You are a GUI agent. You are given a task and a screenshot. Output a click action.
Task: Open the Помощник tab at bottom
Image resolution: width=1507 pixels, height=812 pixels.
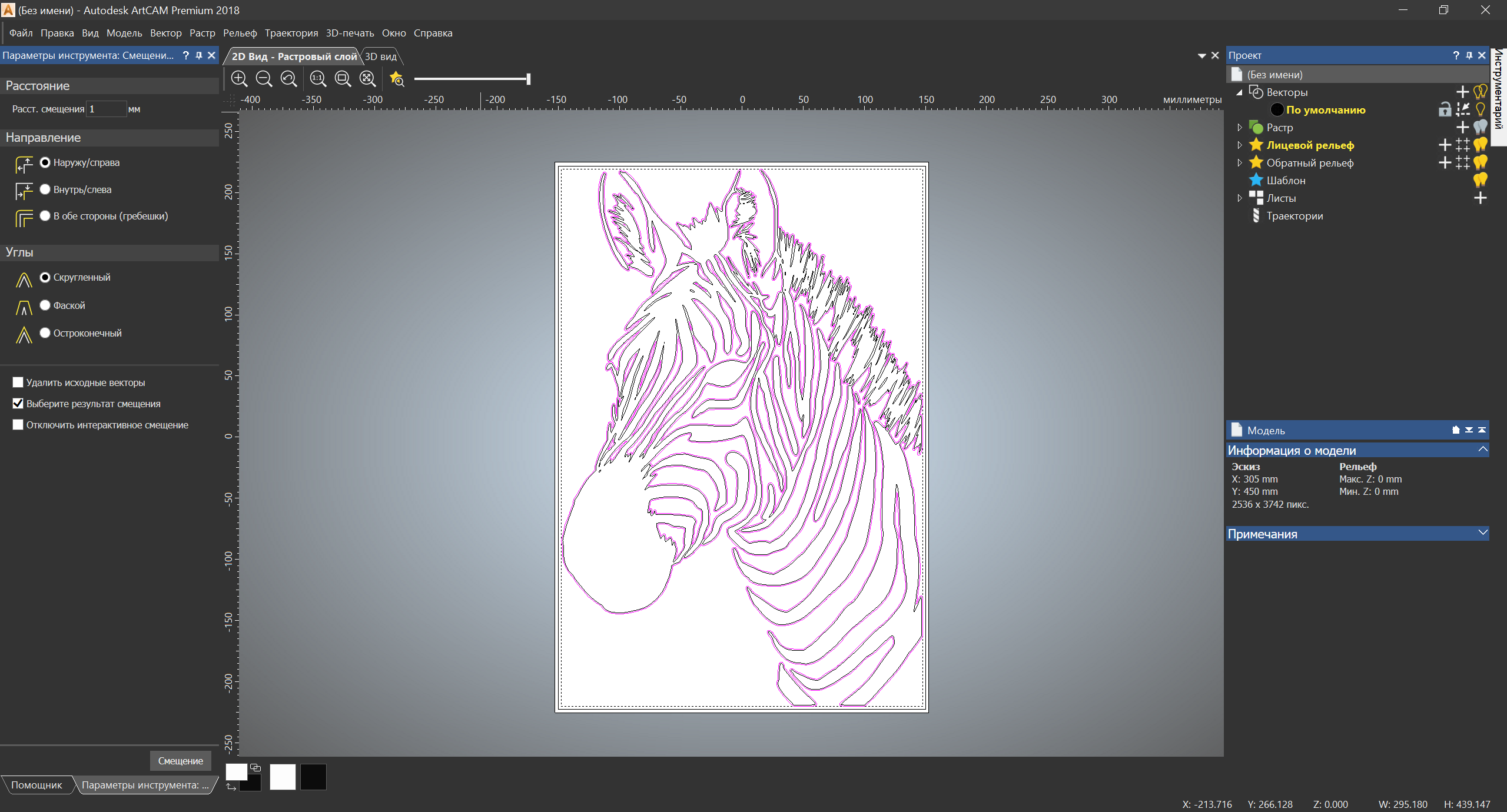coord(36,785)
